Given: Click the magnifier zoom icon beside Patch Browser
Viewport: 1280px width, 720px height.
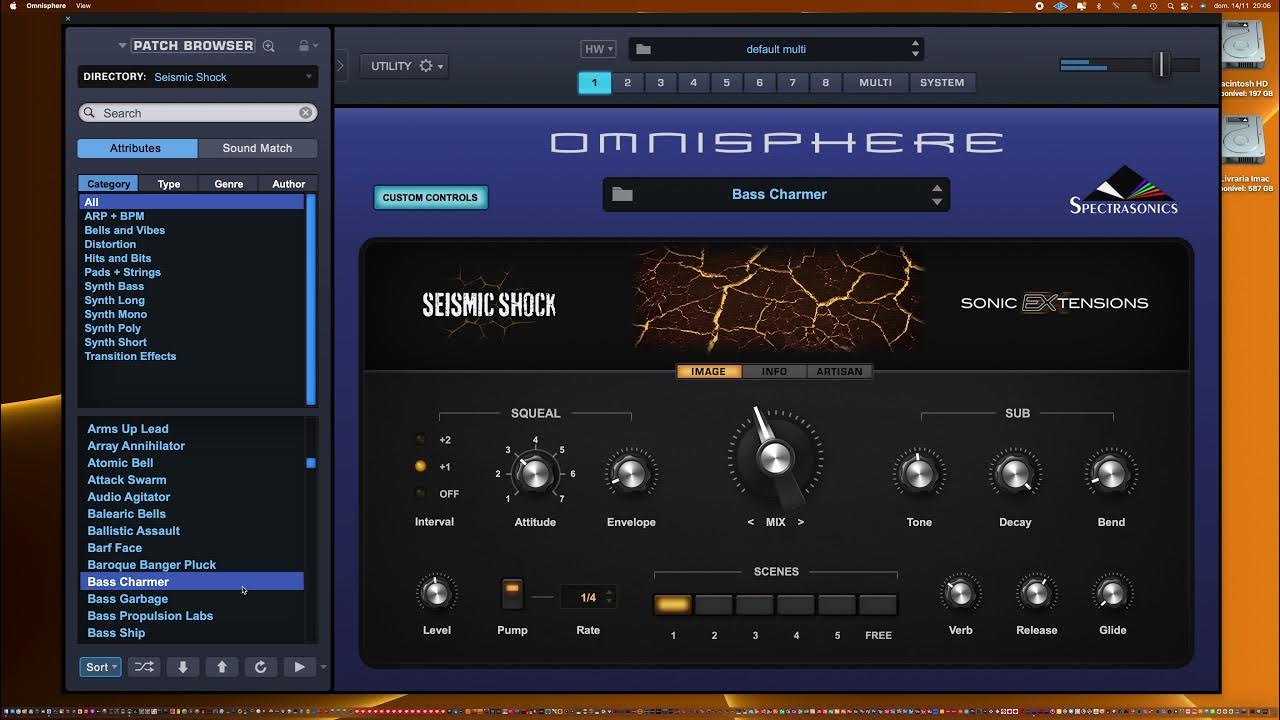Looking at the screenshot, I should (x=268, y=46).
